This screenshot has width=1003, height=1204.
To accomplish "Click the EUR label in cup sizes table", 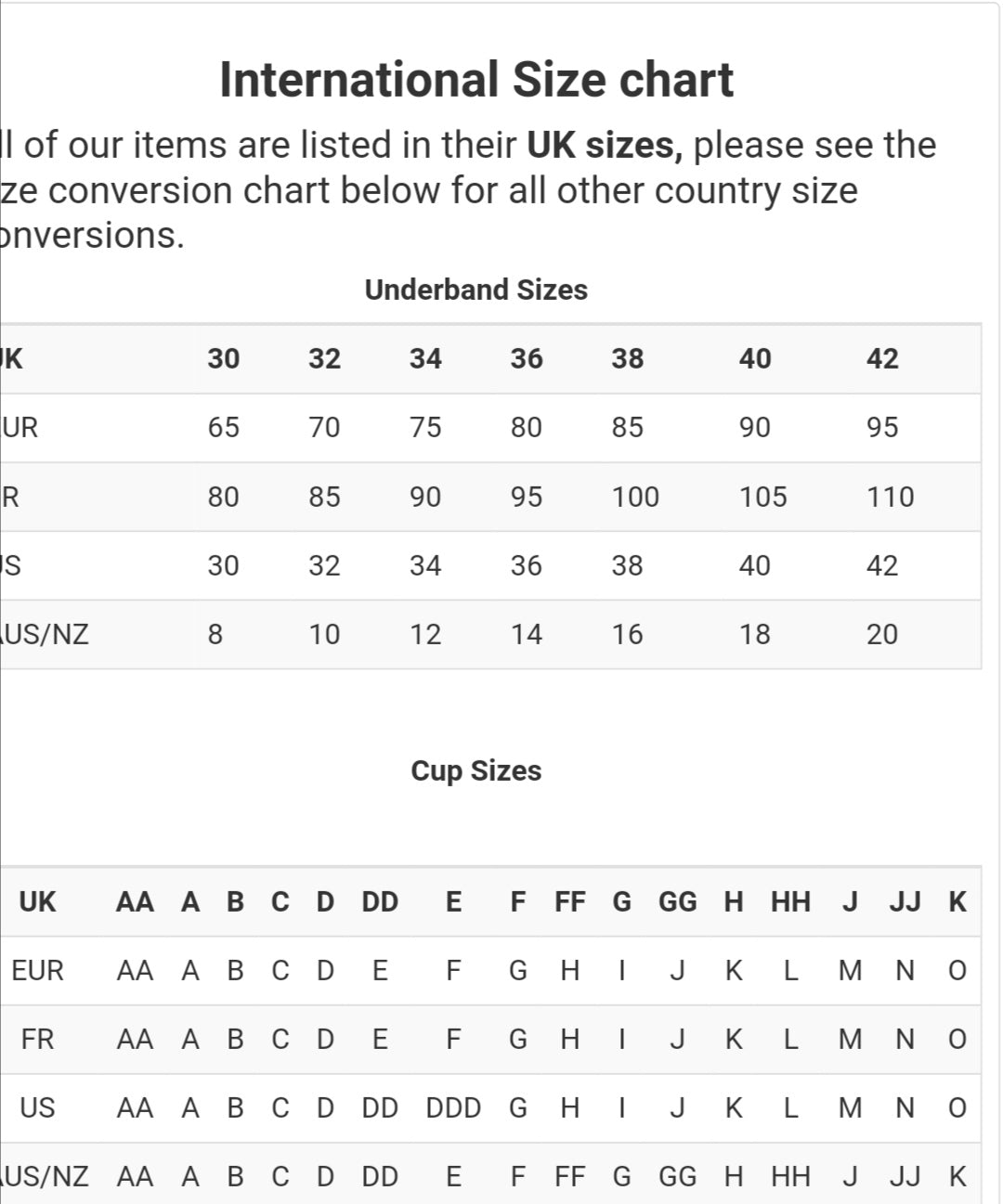I will [37, 970].
